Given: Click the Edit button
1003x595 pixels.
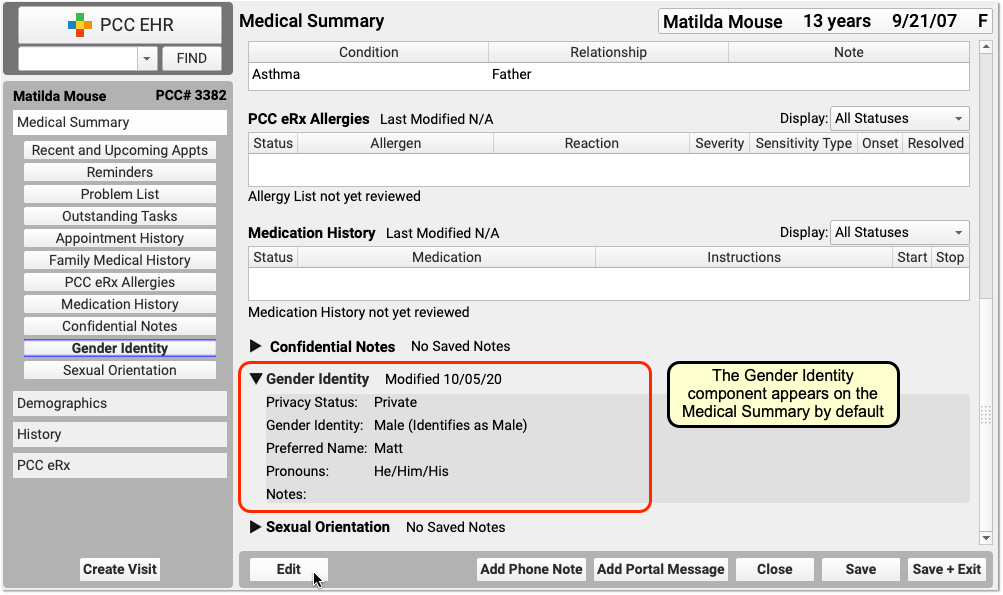Looking at the screenshot, I should (x=288, y=569).
